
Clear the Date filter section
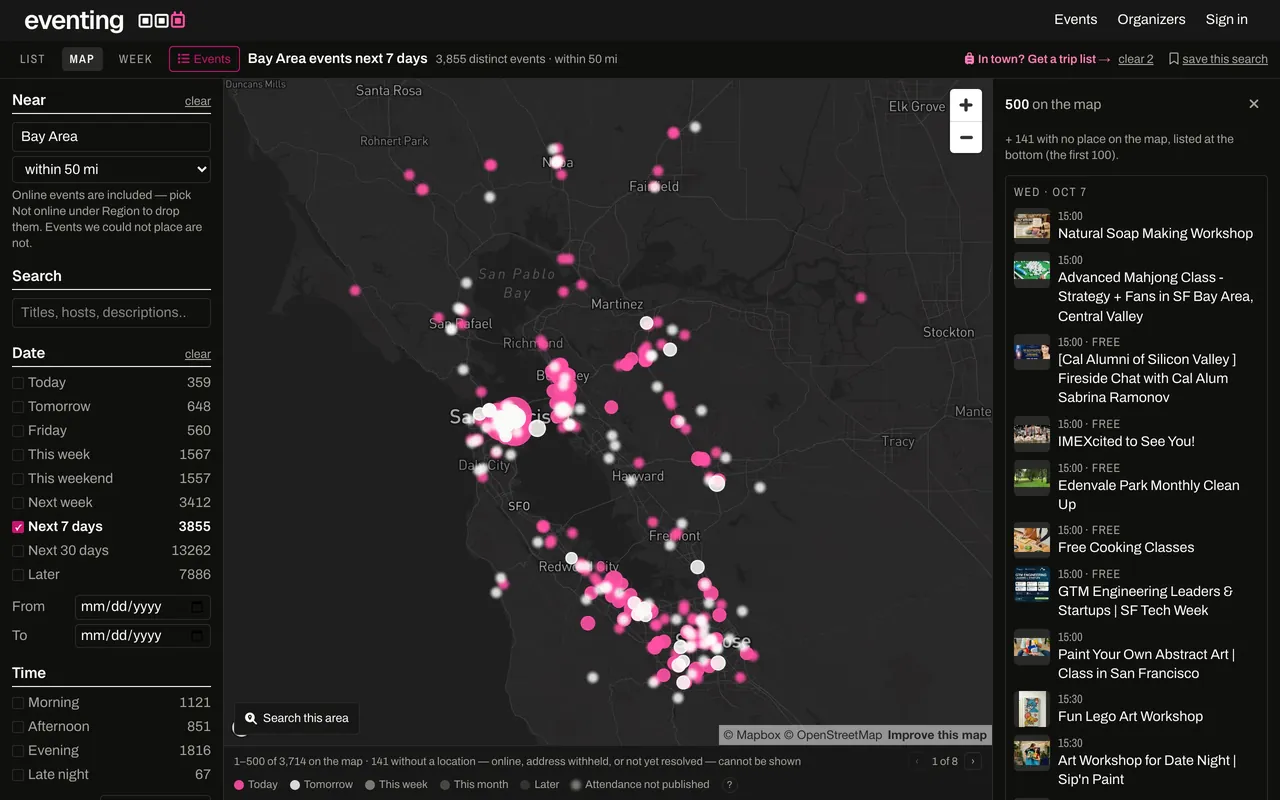(198, 354)
